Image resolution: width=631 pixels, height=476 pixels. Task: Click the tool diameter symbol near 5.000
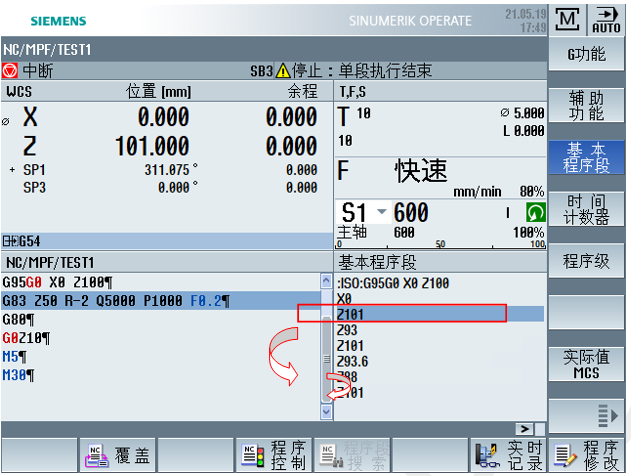(x=505, y=113)
